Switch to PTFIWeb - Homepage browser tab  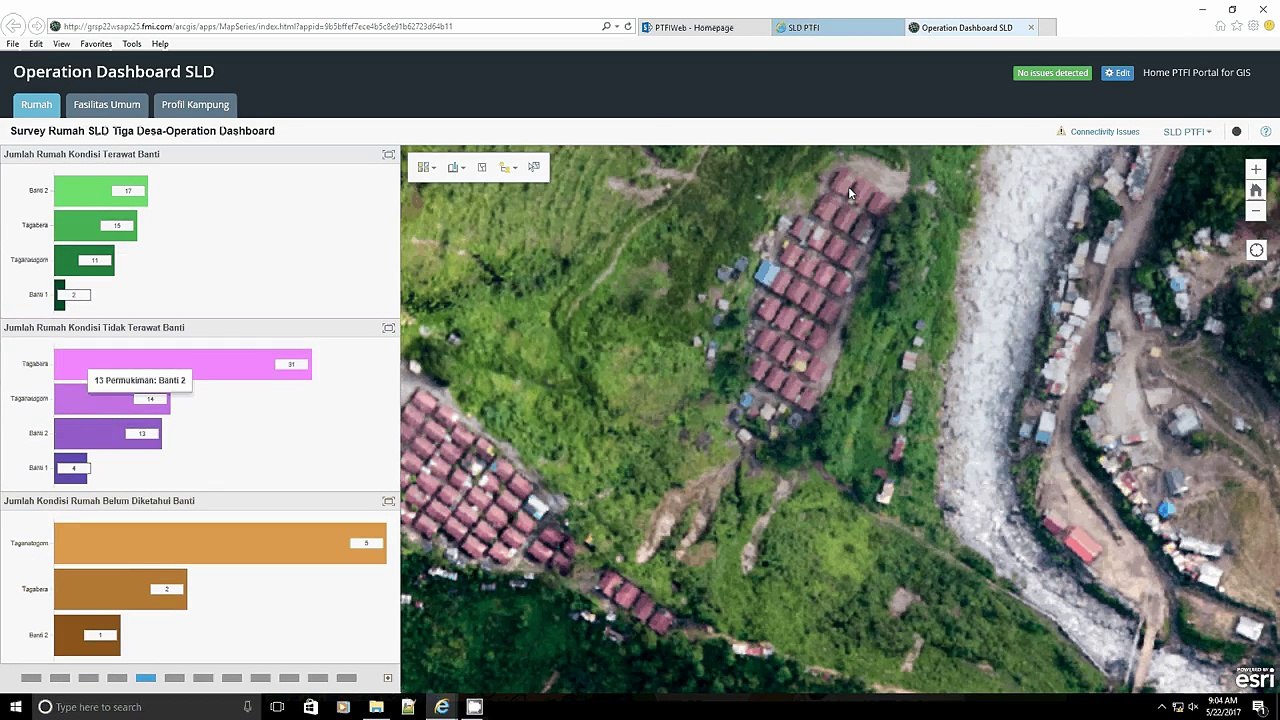[x=704, y=27]
